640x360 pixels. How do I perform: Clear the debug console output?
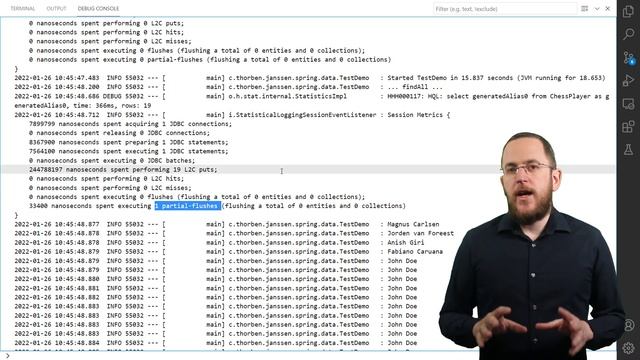click(584, 9)
